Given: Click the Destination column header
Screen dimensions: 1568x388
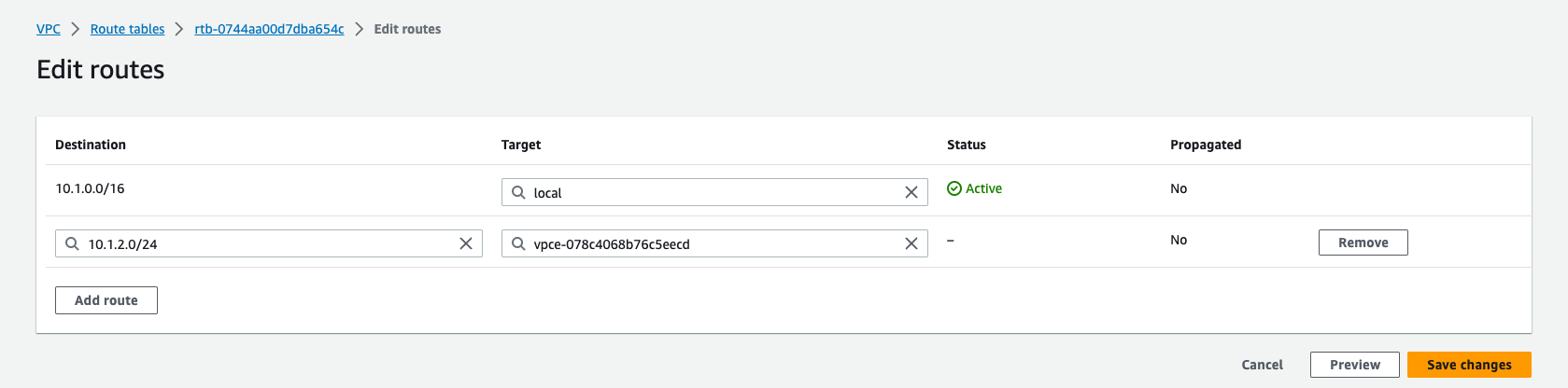Looking at the screenshot, I should pos(91,145).
